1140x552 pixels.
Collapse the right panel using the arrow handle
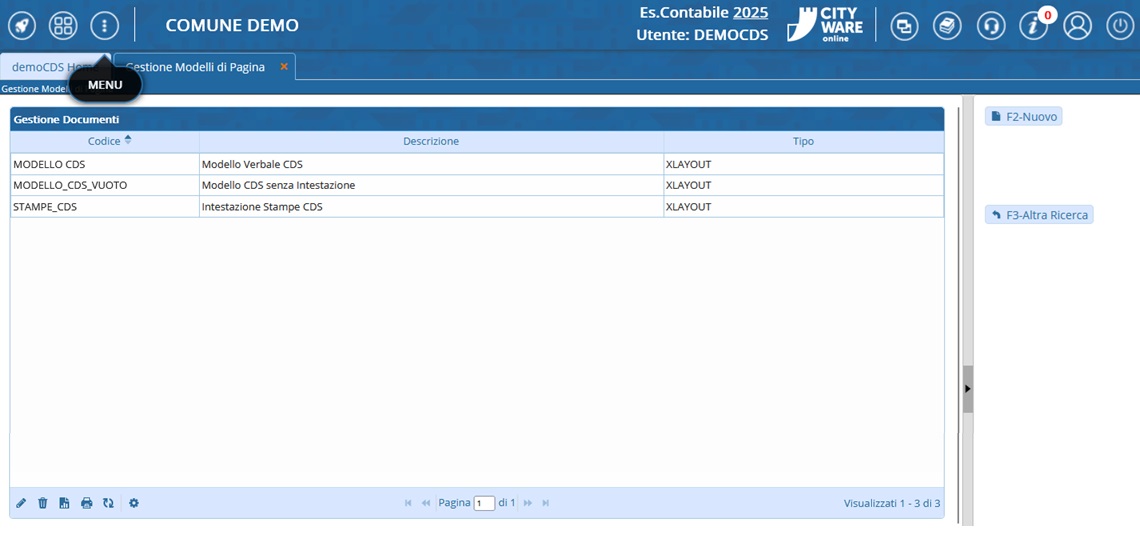[967, 388]
